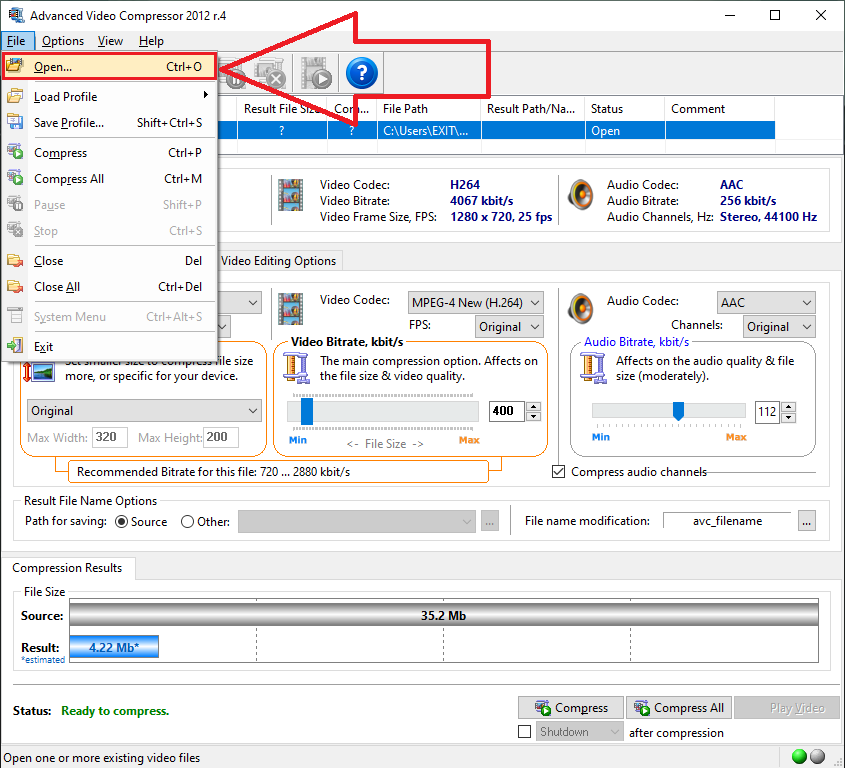Click the gray status light in status bar
The width and height of the screenshot is (845, 768).
(818, 757)
